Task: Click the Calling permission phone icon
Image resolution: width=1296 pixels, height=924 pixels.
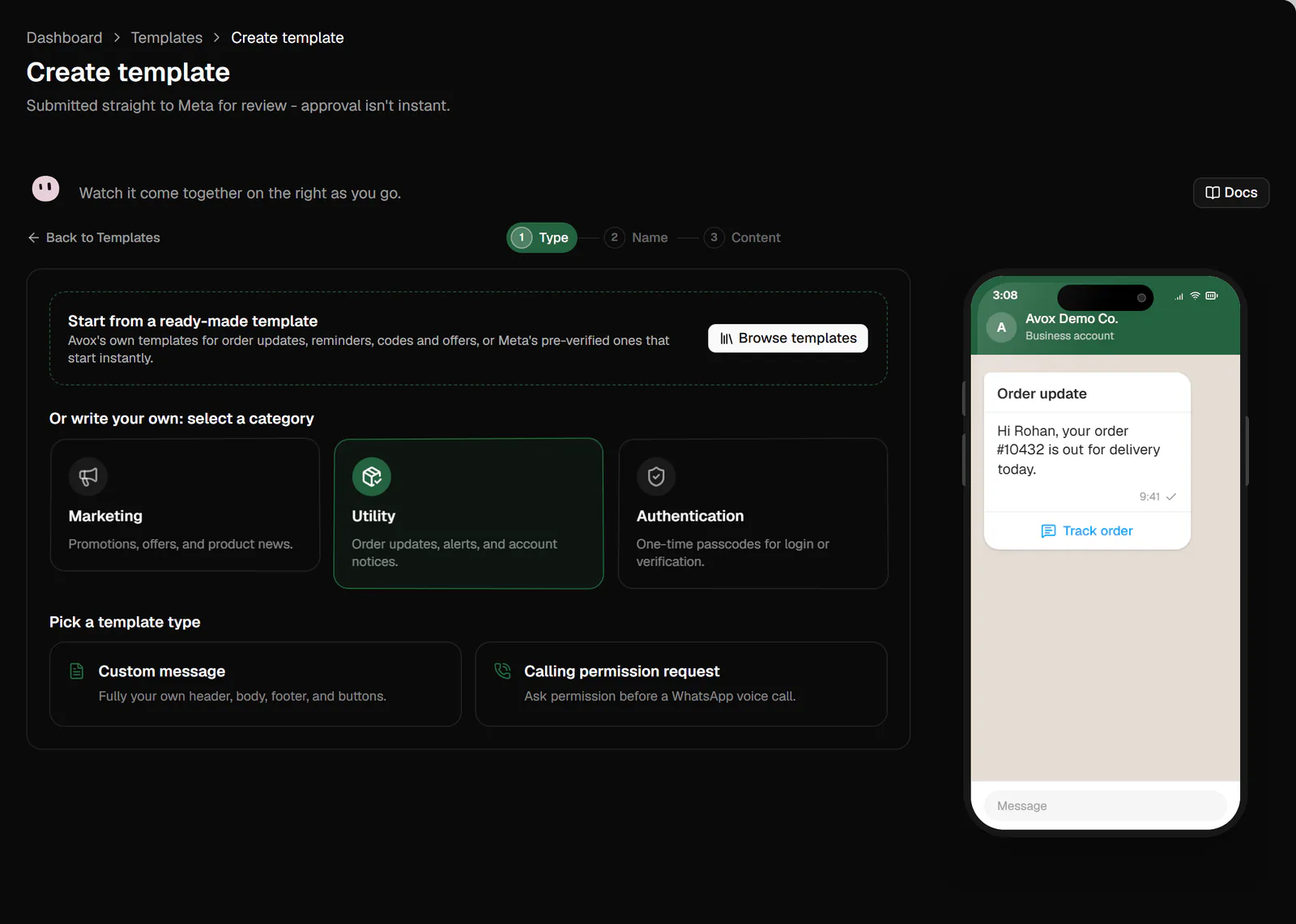Action: (502, 671)
